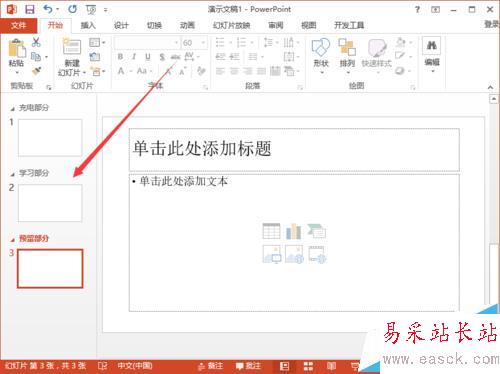Open clipboard group dialog launcher
The image size is (500, 374).
(49, 87)
